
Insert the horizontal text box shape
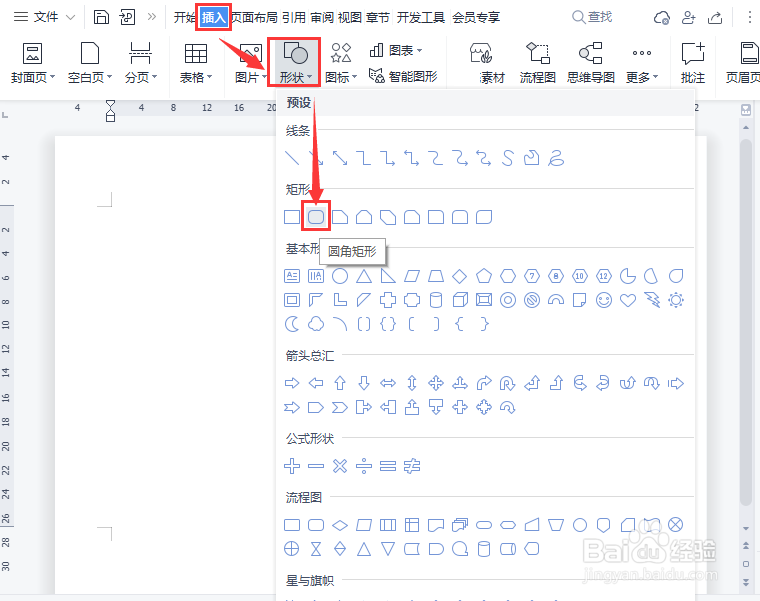coord(292,276)
